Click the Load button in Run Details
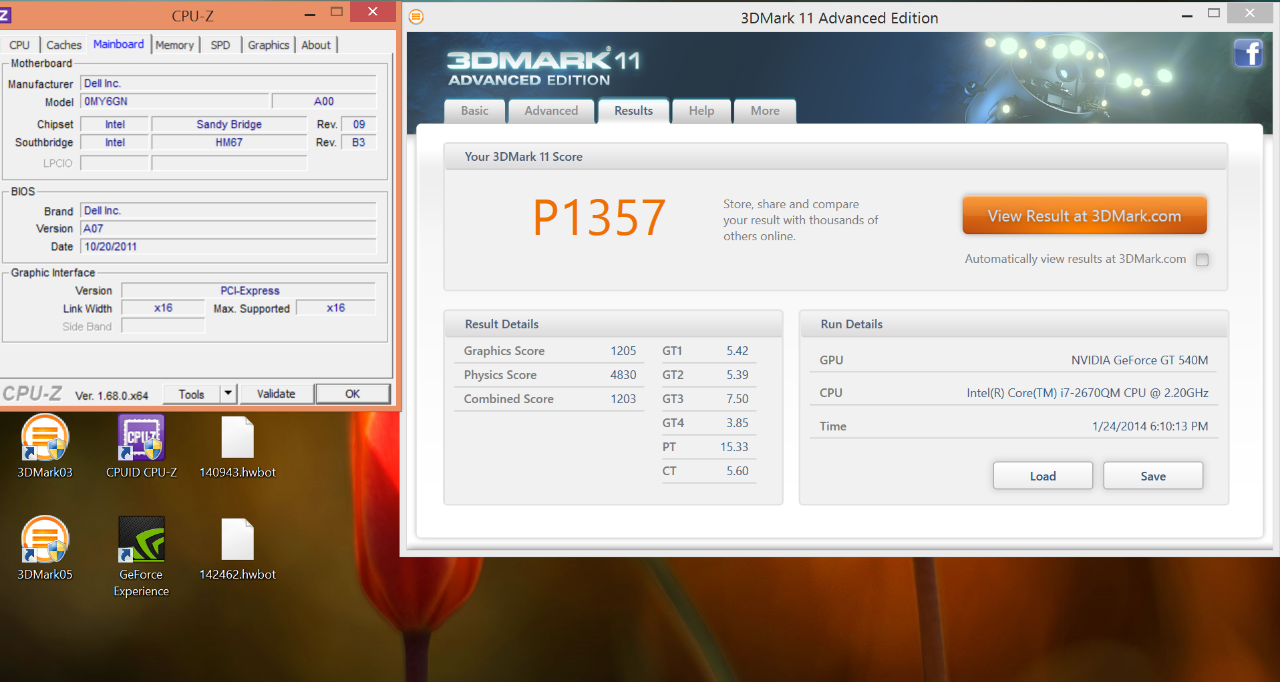The width and height of the screenshot is (1280, 682). tap(1043, 476)
